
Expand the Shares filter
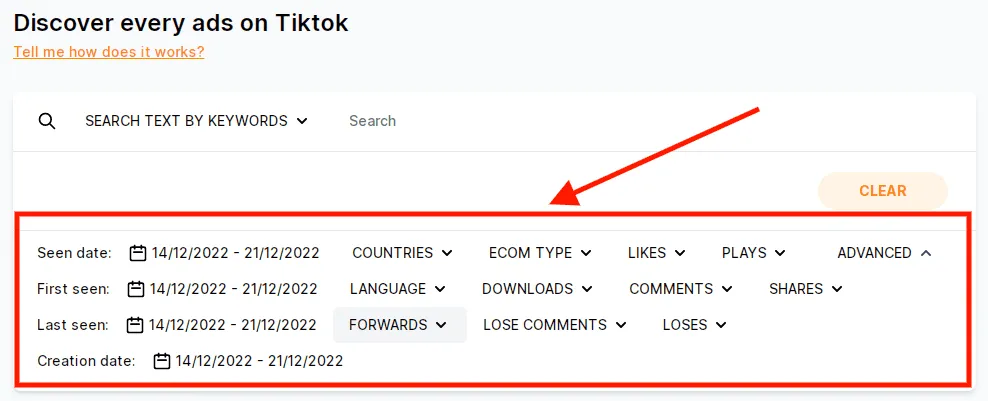coord(805,289)
